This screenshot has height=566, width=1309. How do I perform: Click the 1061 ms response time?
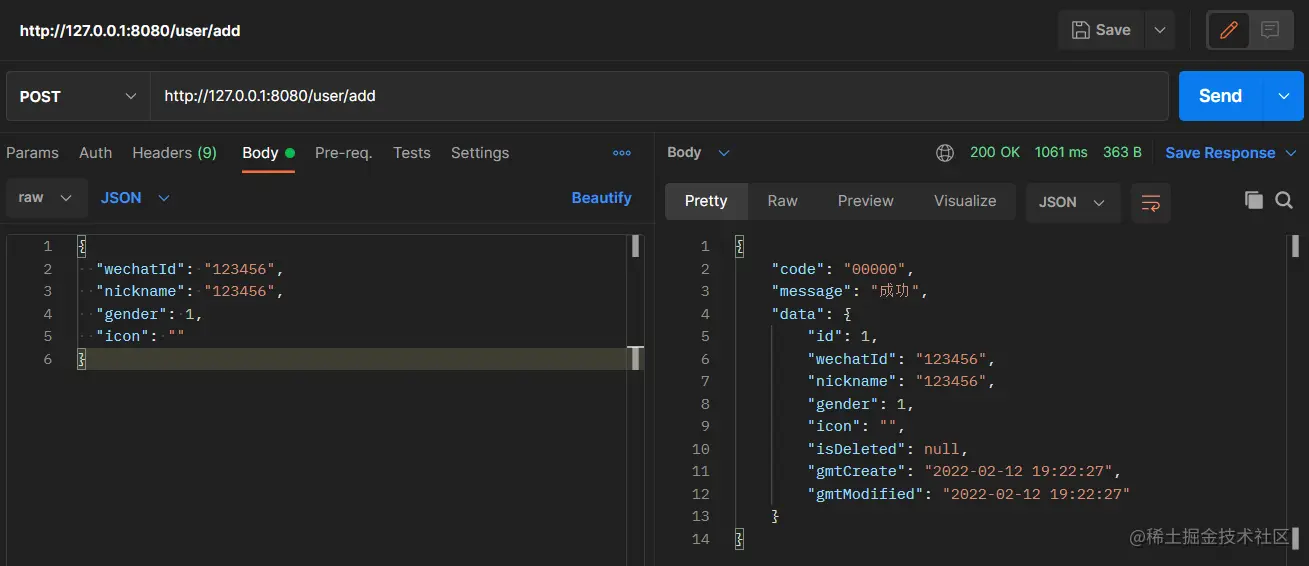pos(1061,153)
